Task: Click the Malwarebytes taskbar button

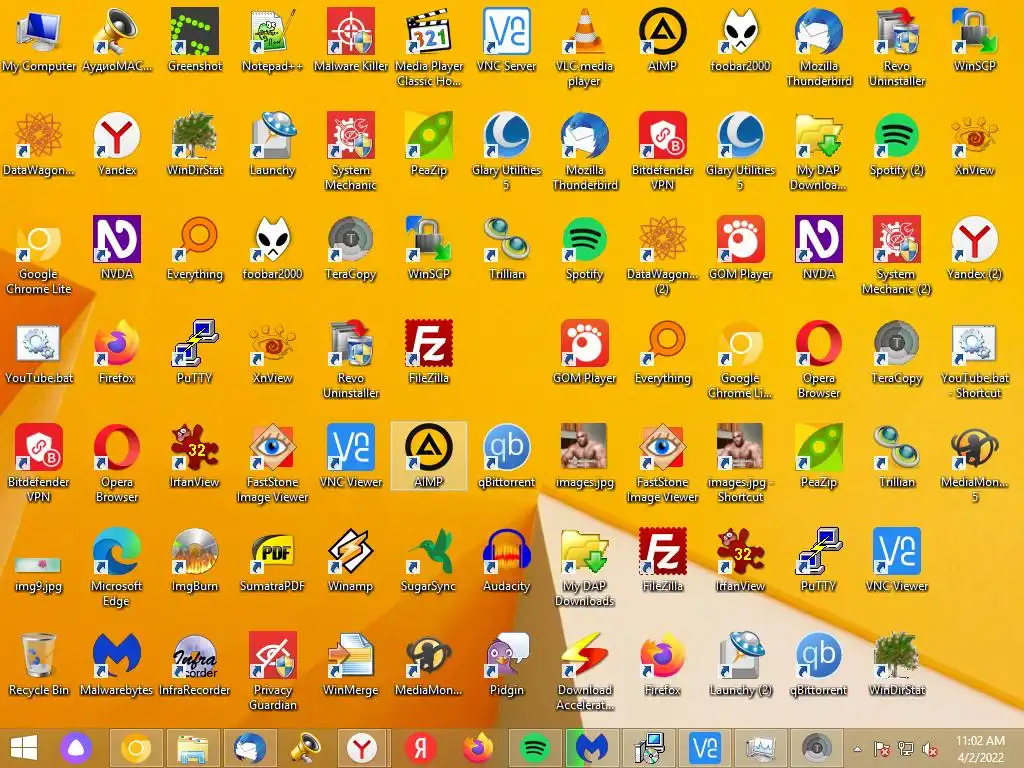Action: point(592,748)
